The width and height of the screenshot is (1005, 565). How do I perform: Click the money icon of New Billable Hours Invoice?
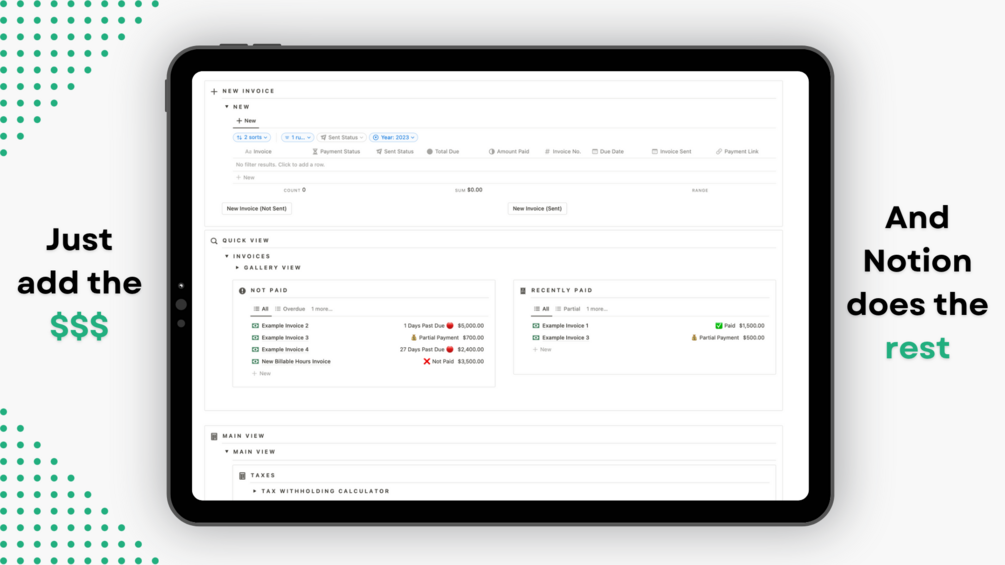tap(255, 361)
